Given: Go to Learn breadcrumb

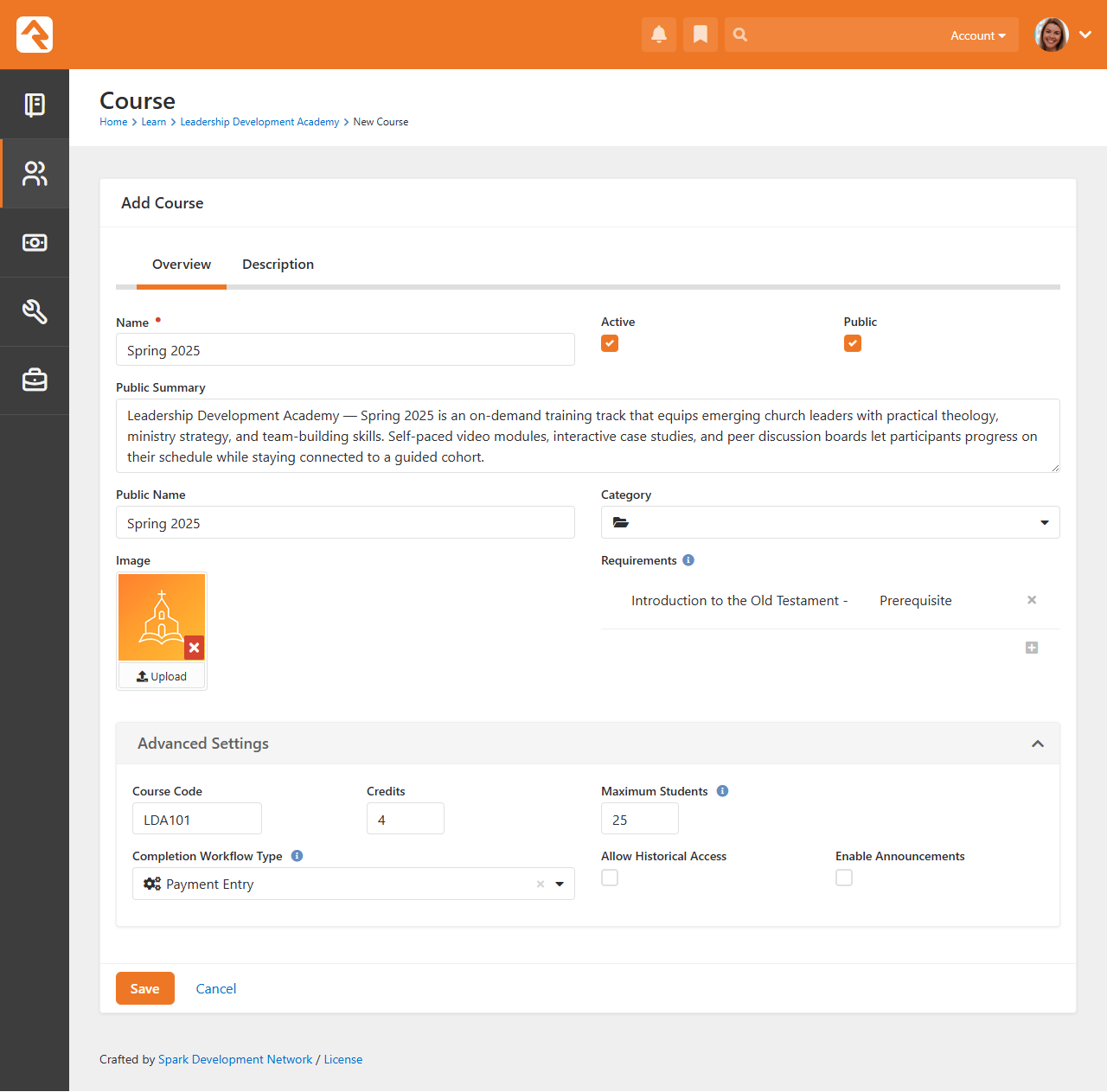Looking at the screenshot, I should pyautogui.click(x=154, y=122).
